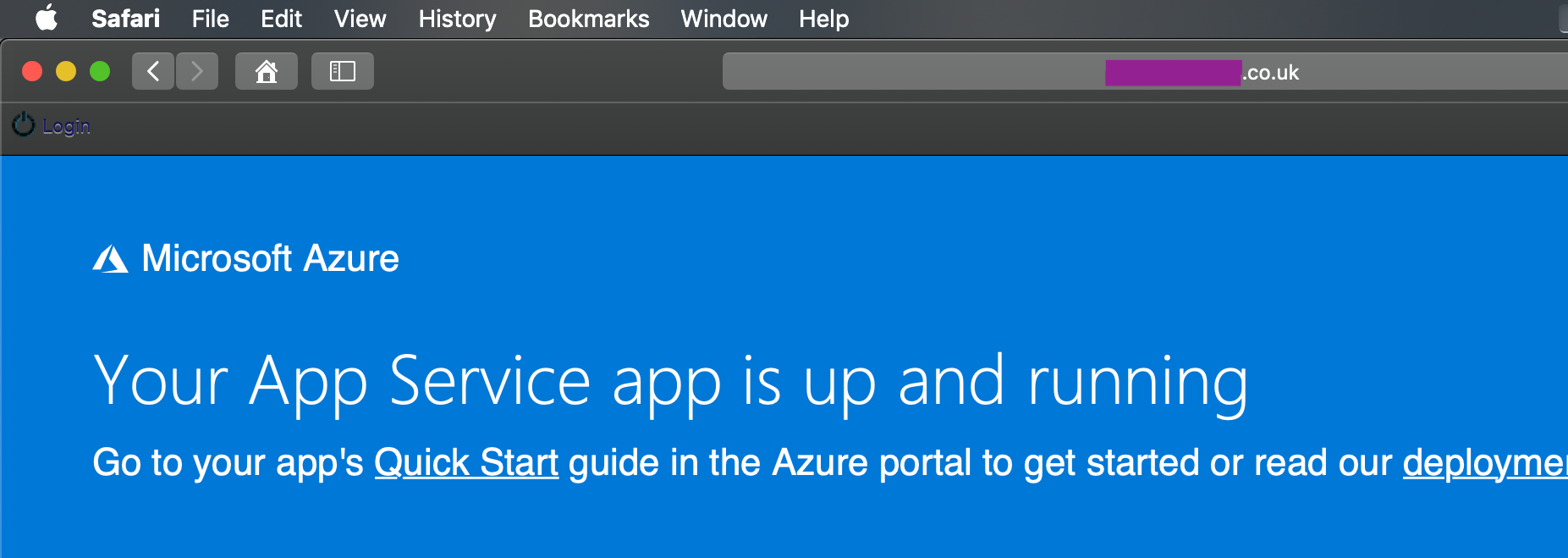The image size is (1568, 558).
Task: Open the deployment link at the right edge
Action: [x=1485, y=462]
